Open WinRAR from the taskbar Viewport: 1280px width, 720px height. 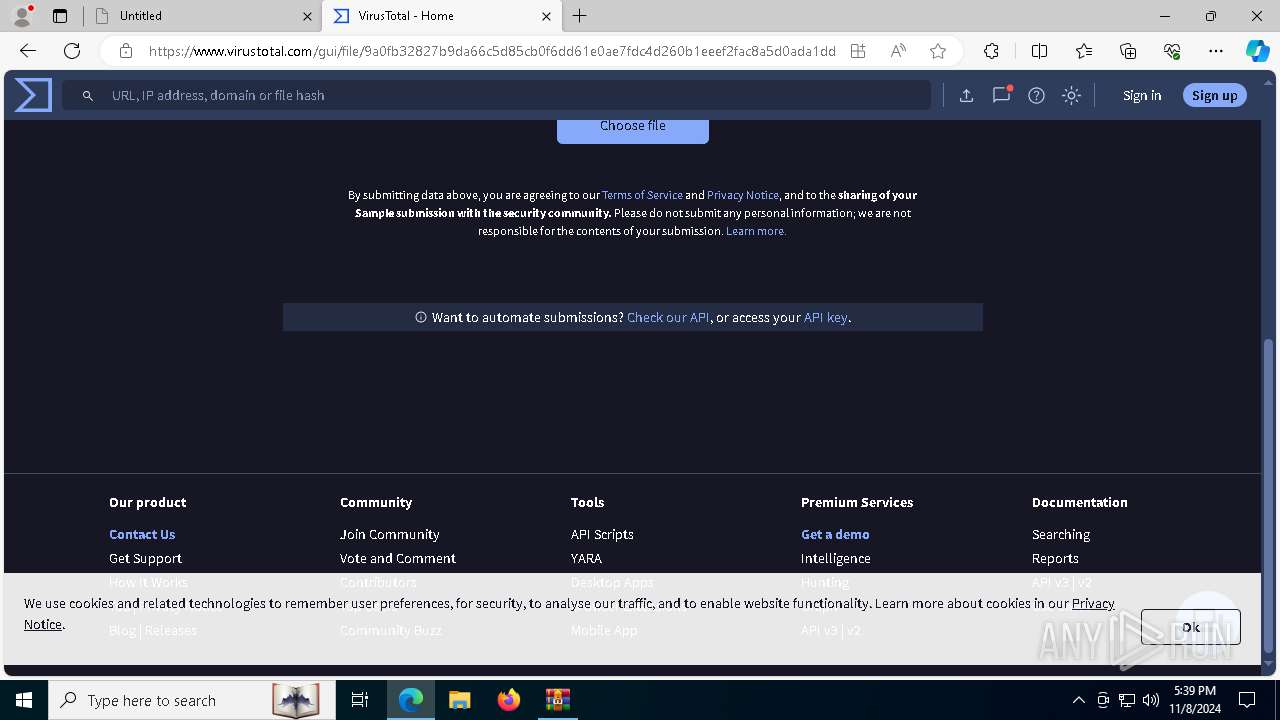(558, 700)
